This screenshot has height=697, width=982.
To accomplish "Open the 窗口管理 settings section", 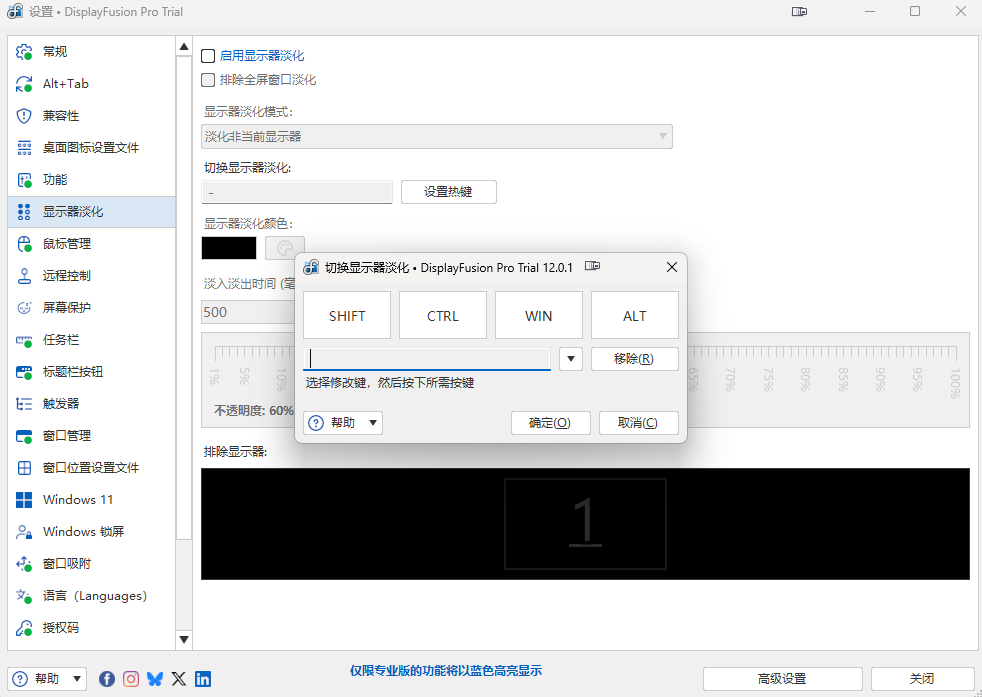I will point(67,436).
